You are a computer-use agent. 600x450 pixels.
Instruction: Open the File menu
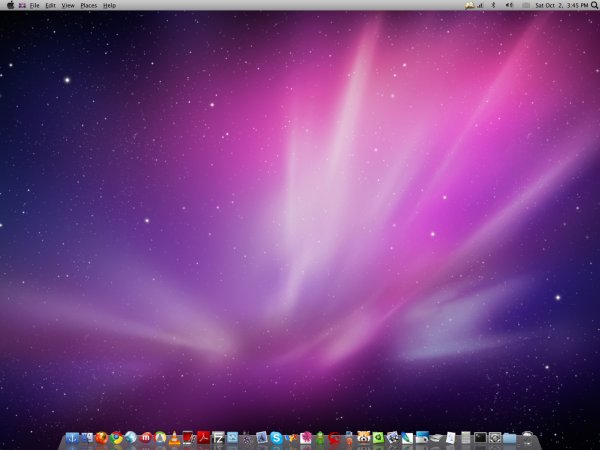pyautogui.click(x=34, y=6)
